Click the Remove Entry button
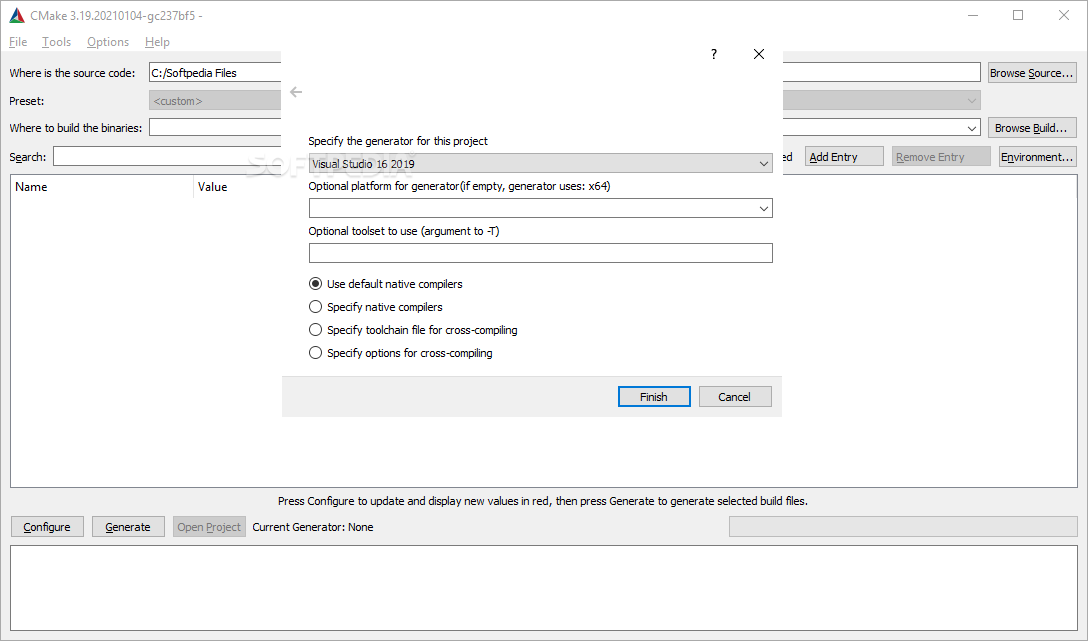This screenshot has width=1088, height=641. click(x=941, y=157)
